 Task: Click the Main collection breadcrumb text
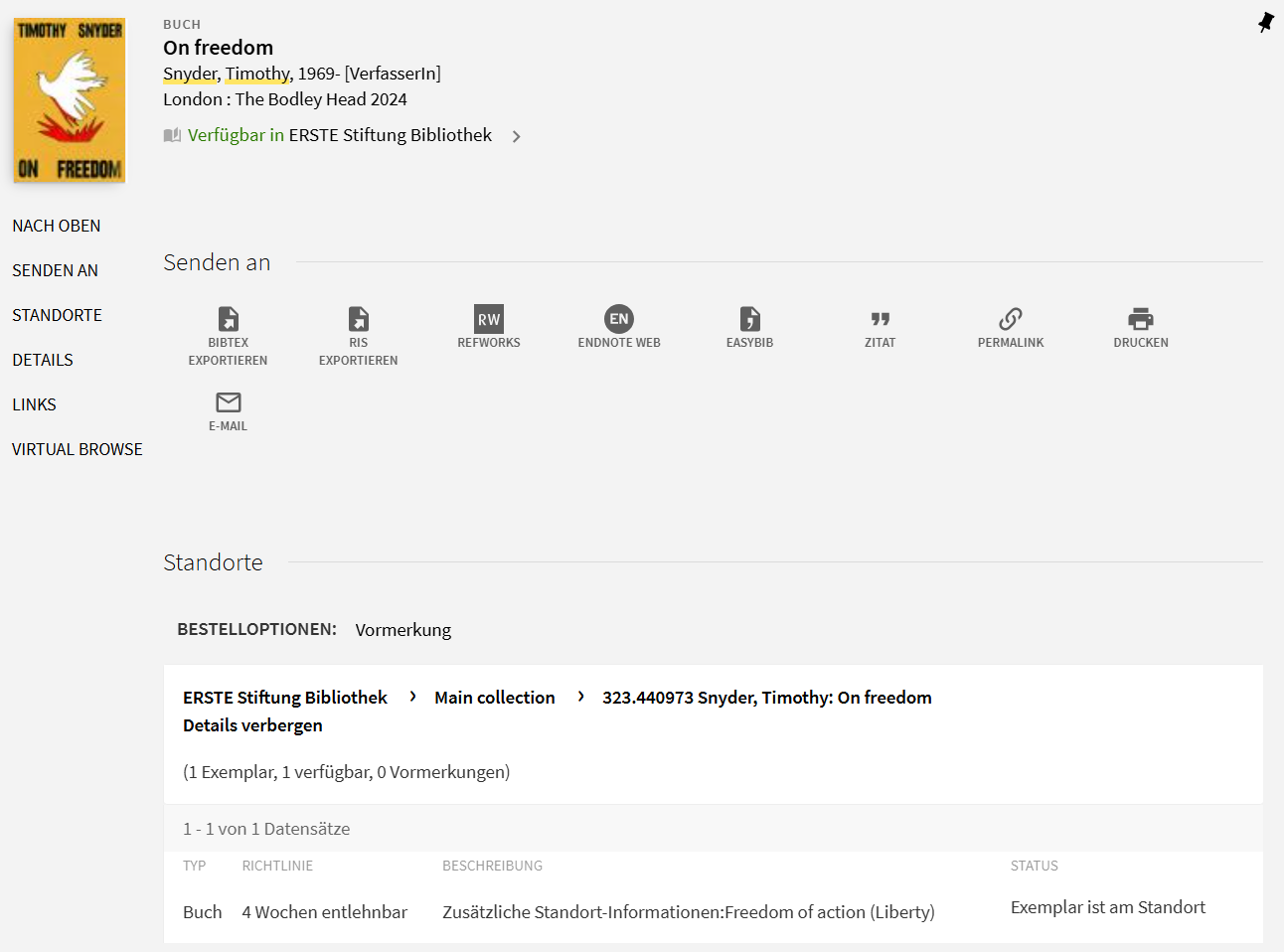click(x=495, y=698)
